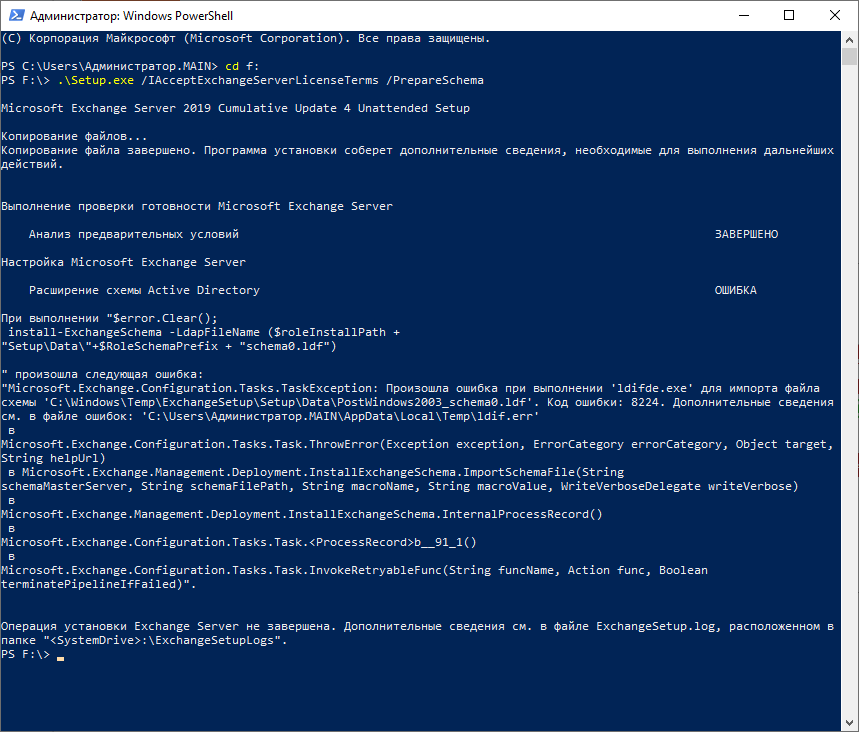Click 'Выполнение проверки готовности' line
Screen dimensions: 859x732
197,207
